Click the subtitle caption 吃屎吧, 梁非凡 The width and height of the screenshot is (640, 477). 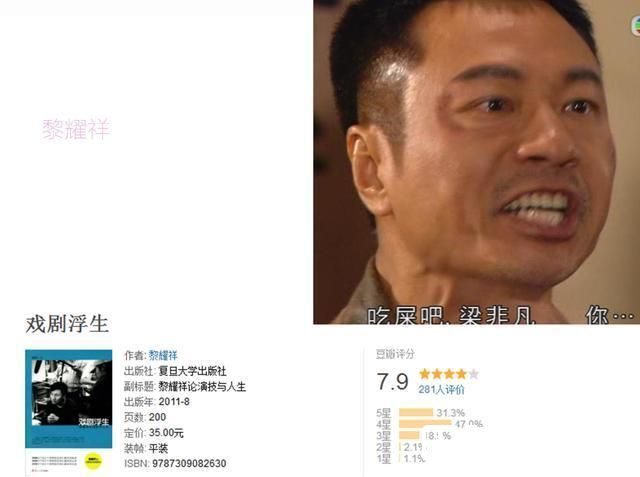[x=451, y=315]
